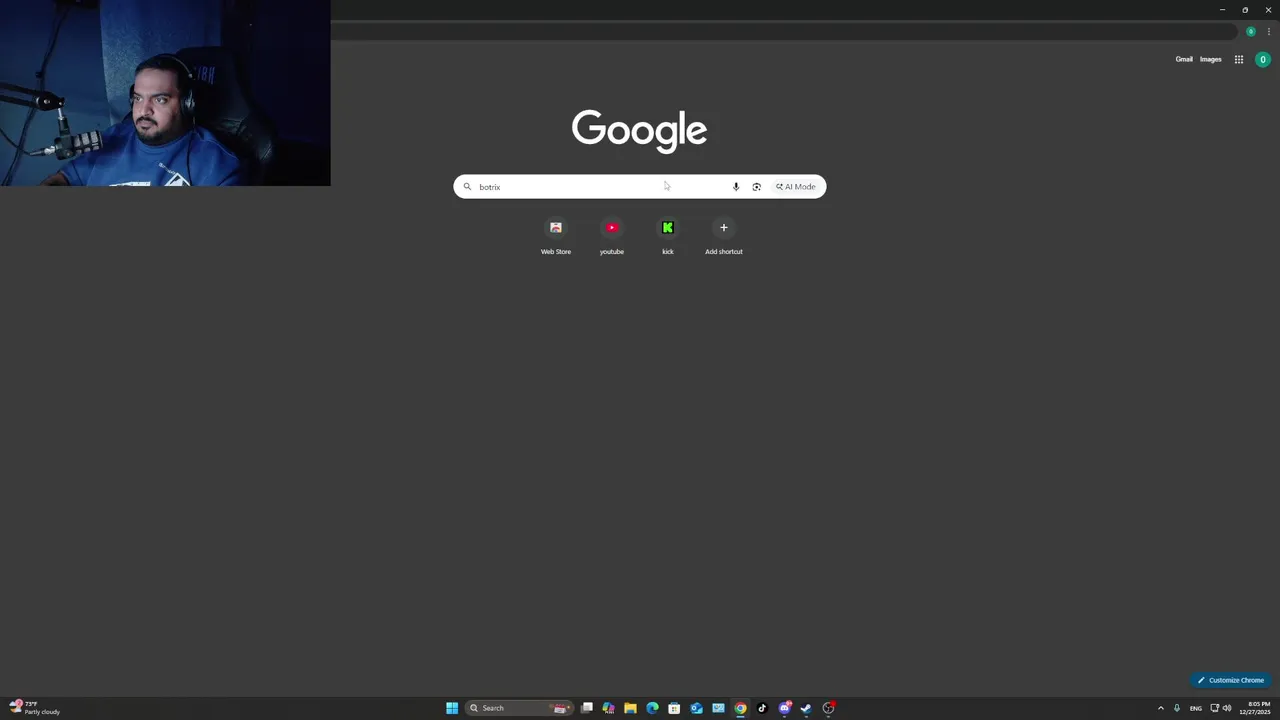This screenshot has width=1280, height=720.
Task: Open Discord from the taskbar
Action: click(785, 708)
